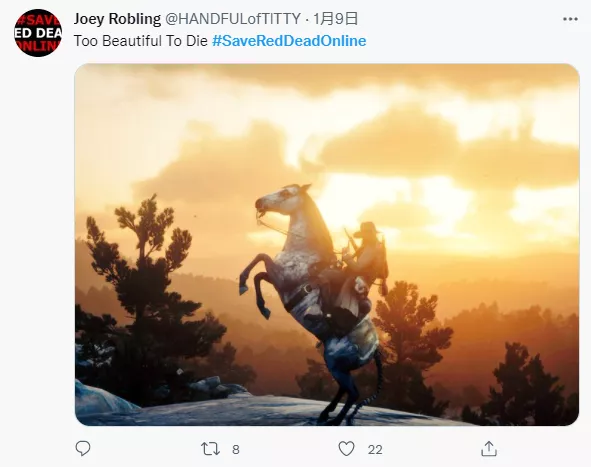The image size is (591, 467).
Task: Open the sunset horse screenshot in full view
Action: (327, 245)
